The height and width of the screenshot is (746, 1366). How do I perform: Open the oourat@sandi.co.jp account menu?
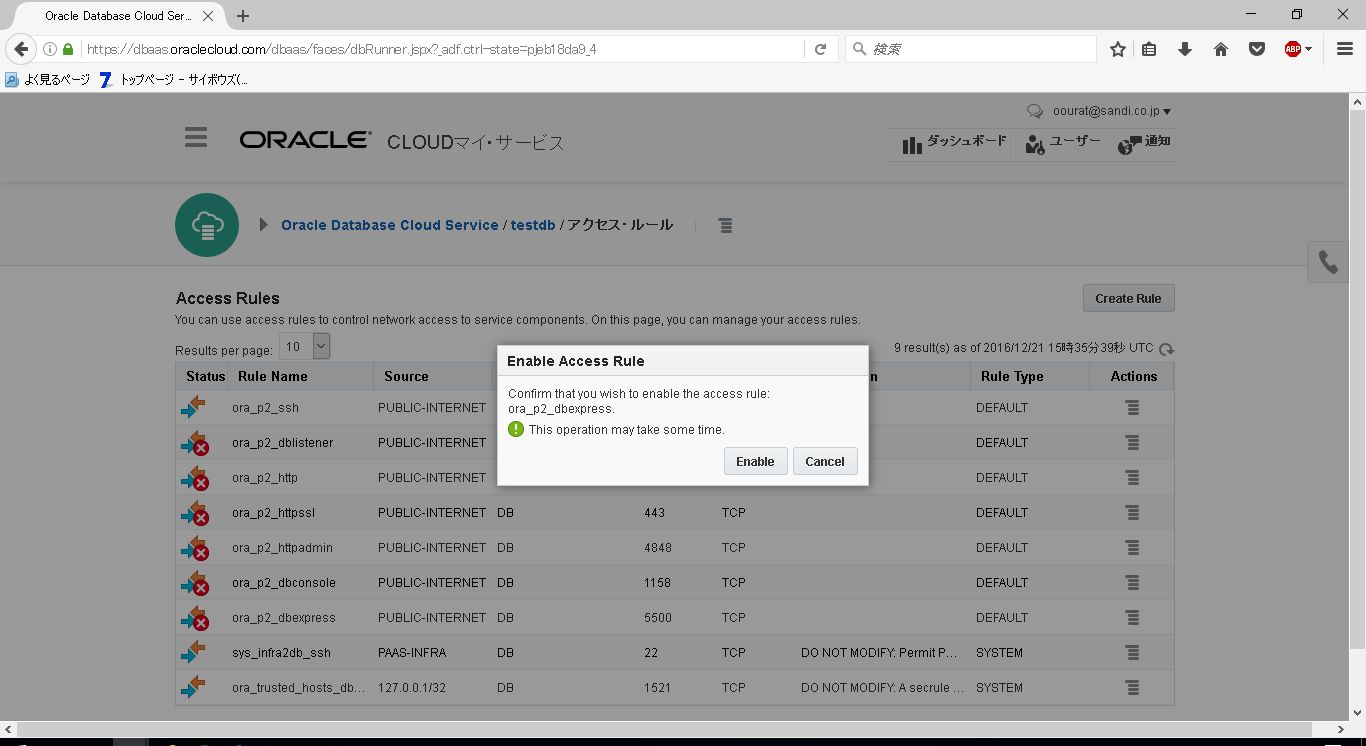[x=1112, y=111]
